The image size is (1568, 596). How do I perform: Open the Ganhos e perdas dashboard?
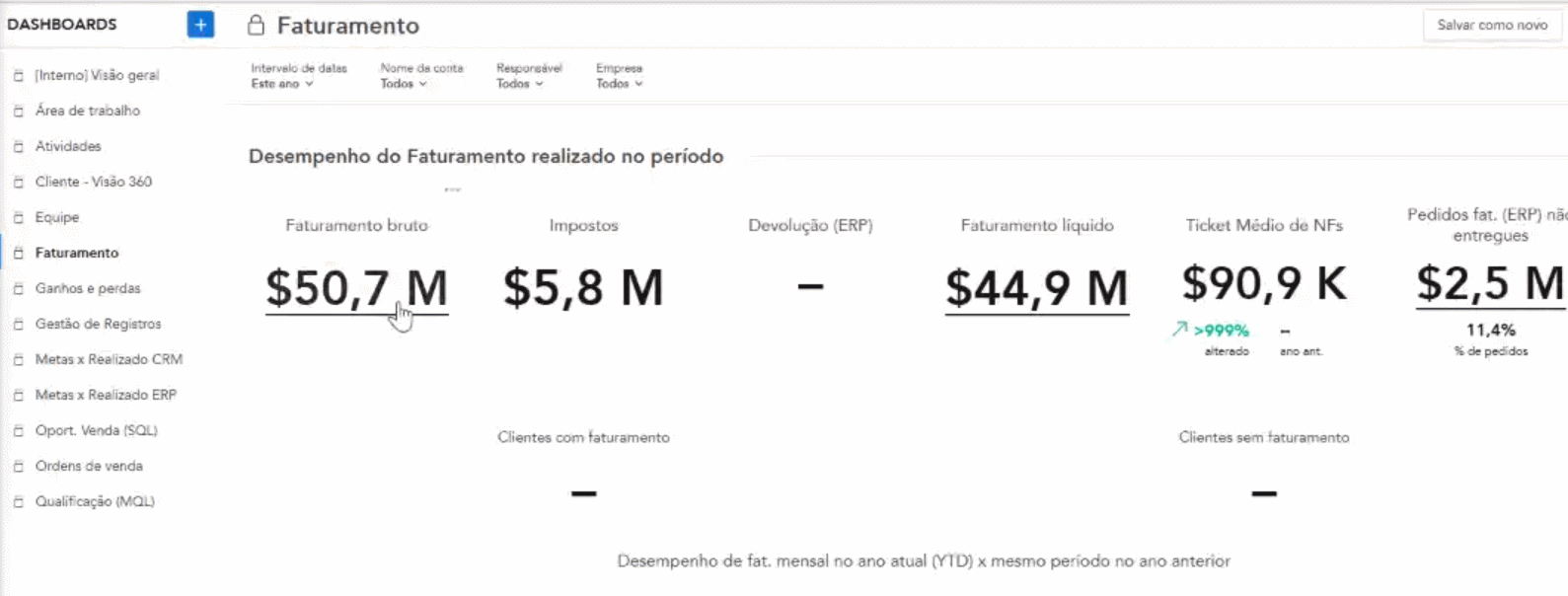[x=88, y=288]
